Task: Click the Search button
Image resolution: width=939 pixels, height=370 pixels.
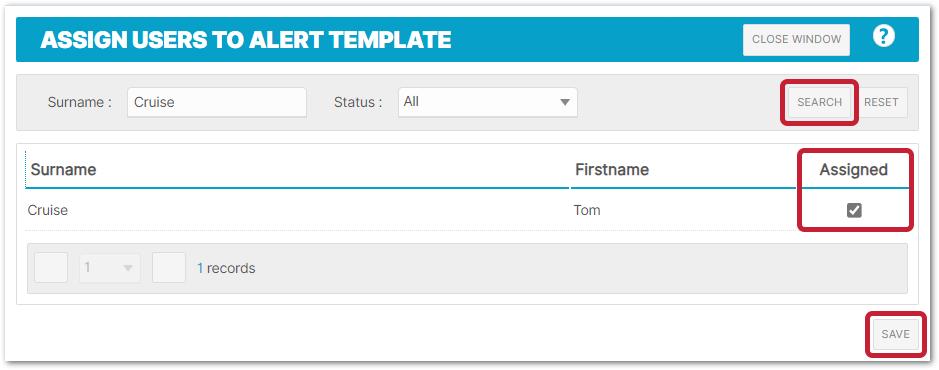Action: tap(819, 102)
